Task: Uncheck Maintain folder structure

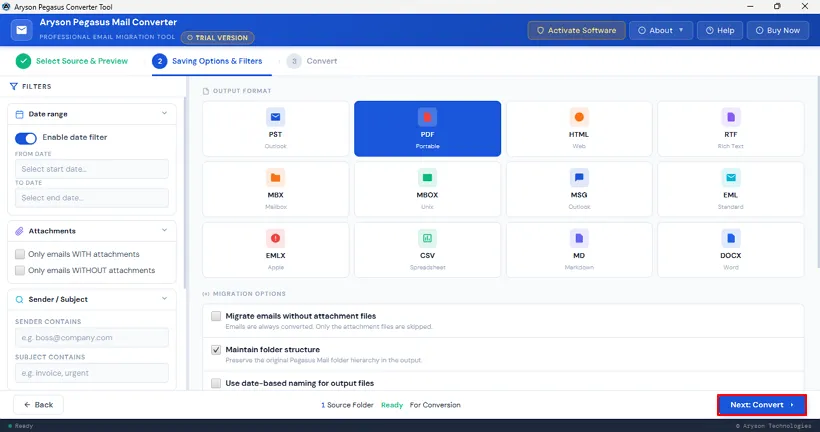Action: click(216, 349)
